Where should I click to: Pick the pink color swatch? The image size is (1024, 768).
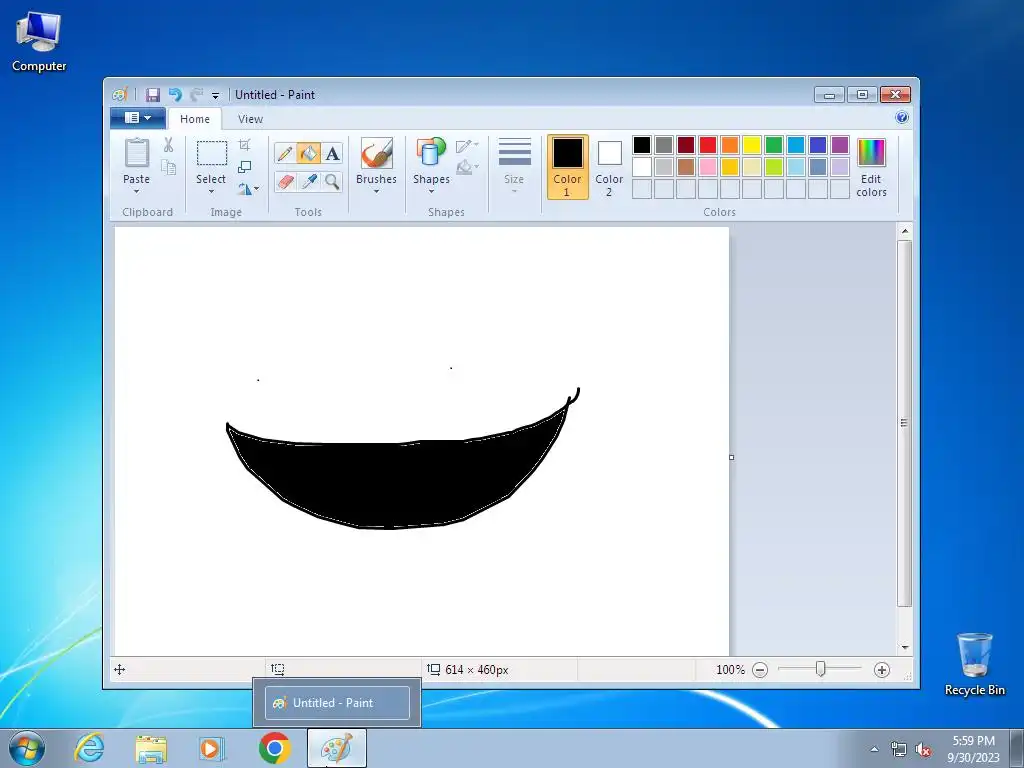[x=708, y=167]
